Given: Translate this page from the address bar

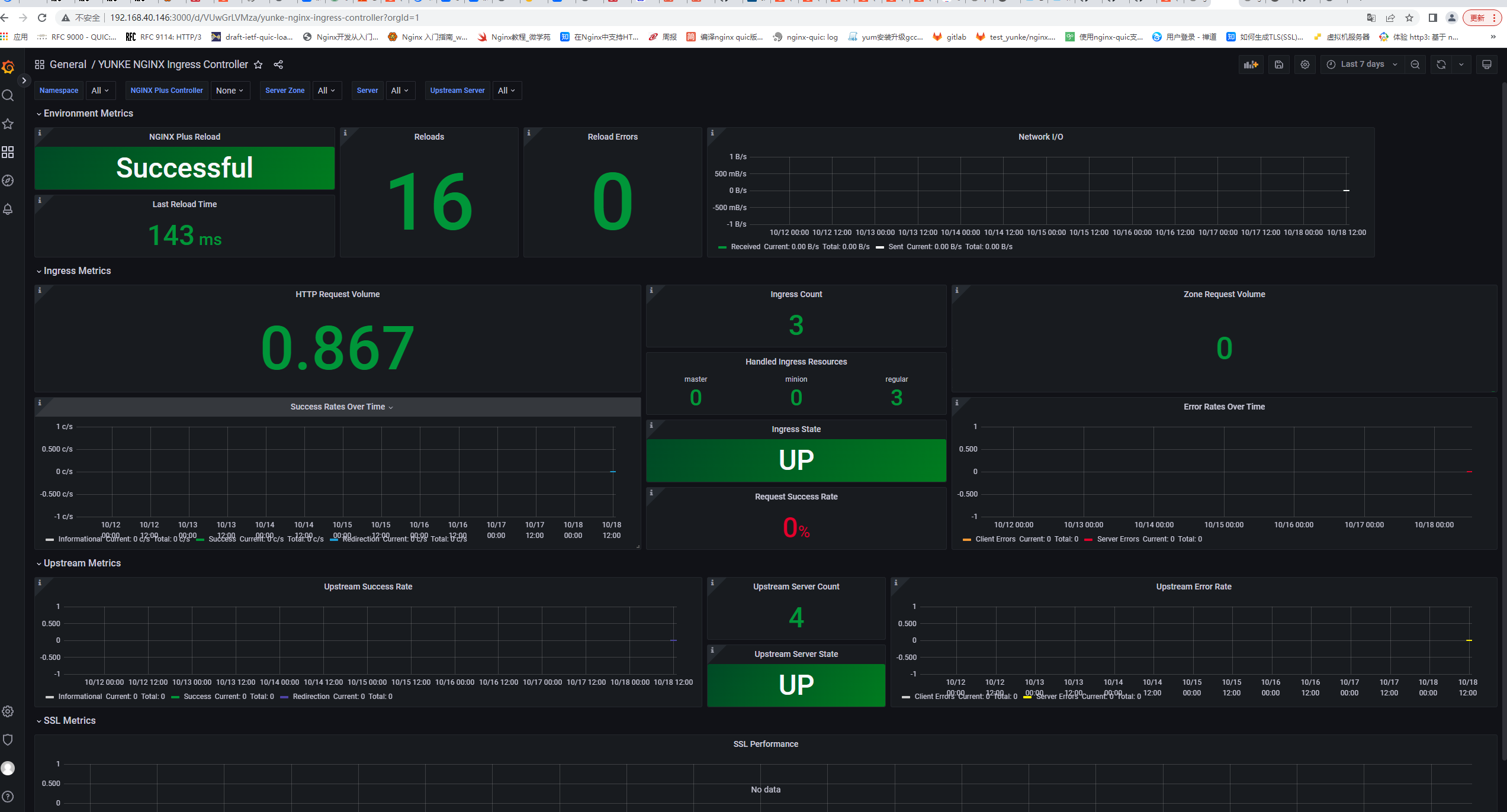Looking at the screenshot, I should pos(1371,18).
